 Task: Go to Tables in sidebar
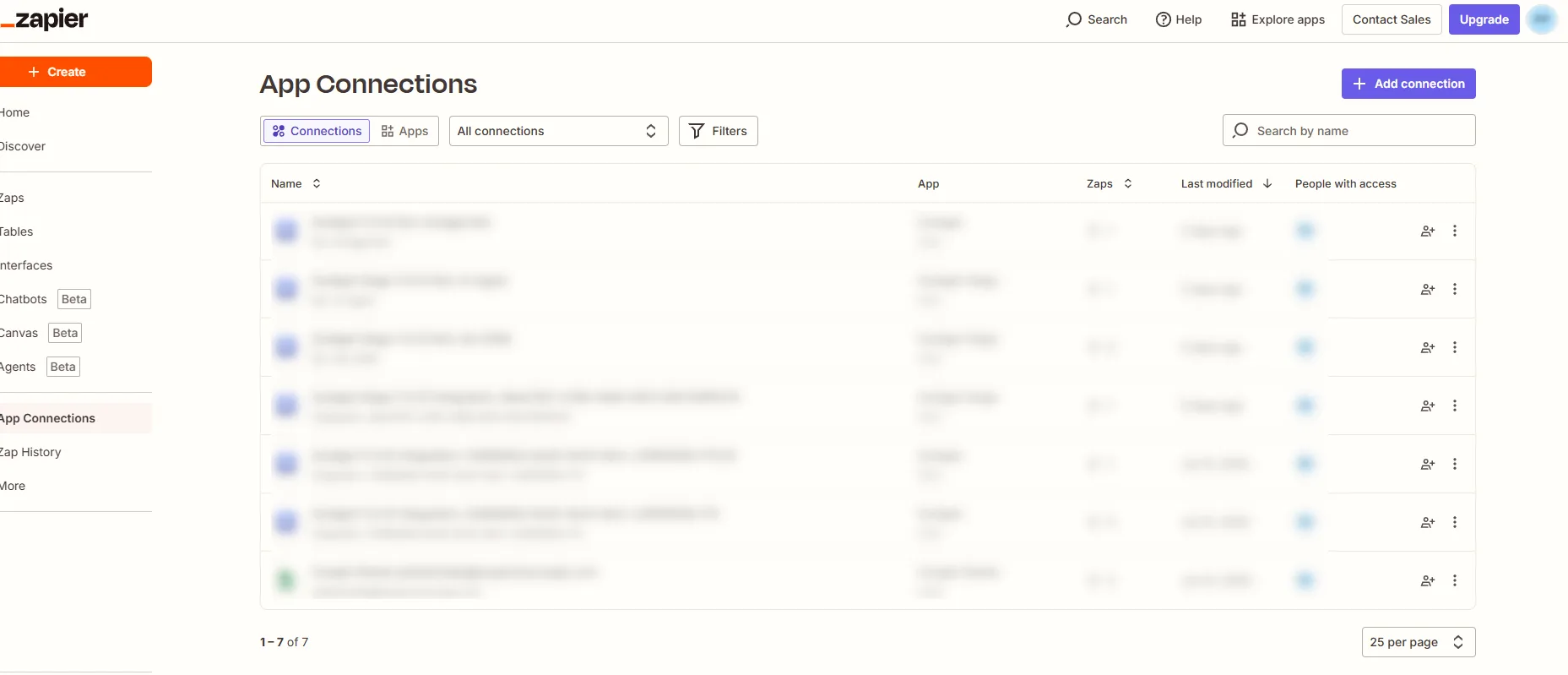pyautogui.click(x=17, y=231)
